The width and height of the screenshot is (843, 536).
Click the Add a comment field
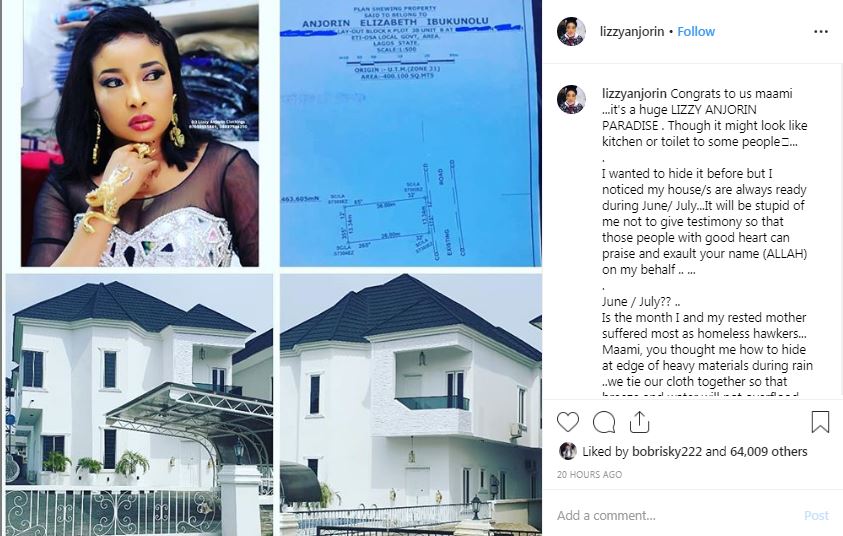(x=677, y=516)
